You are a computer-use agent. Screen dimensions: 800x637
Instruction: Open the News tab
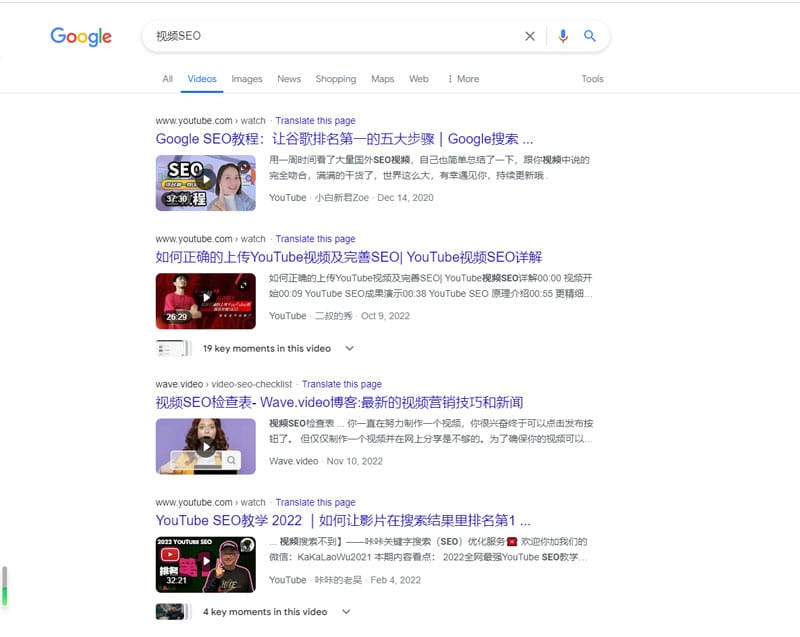[x=289, y=79]
